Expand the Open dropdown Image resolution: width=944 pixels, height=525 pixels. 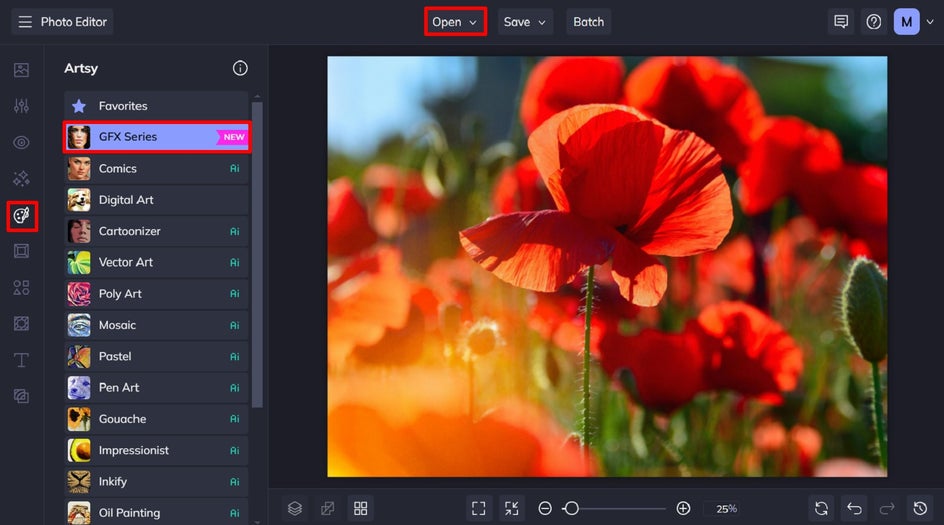click(455, 22)
